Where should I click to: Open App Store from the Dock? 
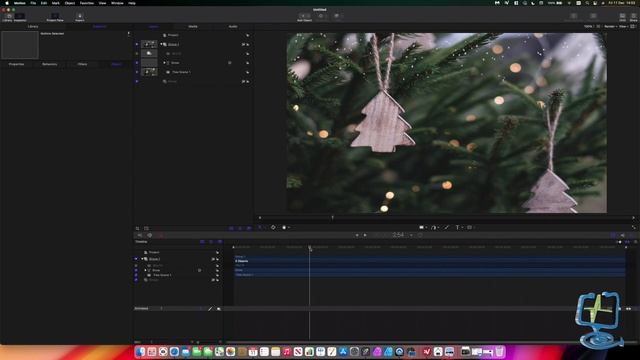343,351
